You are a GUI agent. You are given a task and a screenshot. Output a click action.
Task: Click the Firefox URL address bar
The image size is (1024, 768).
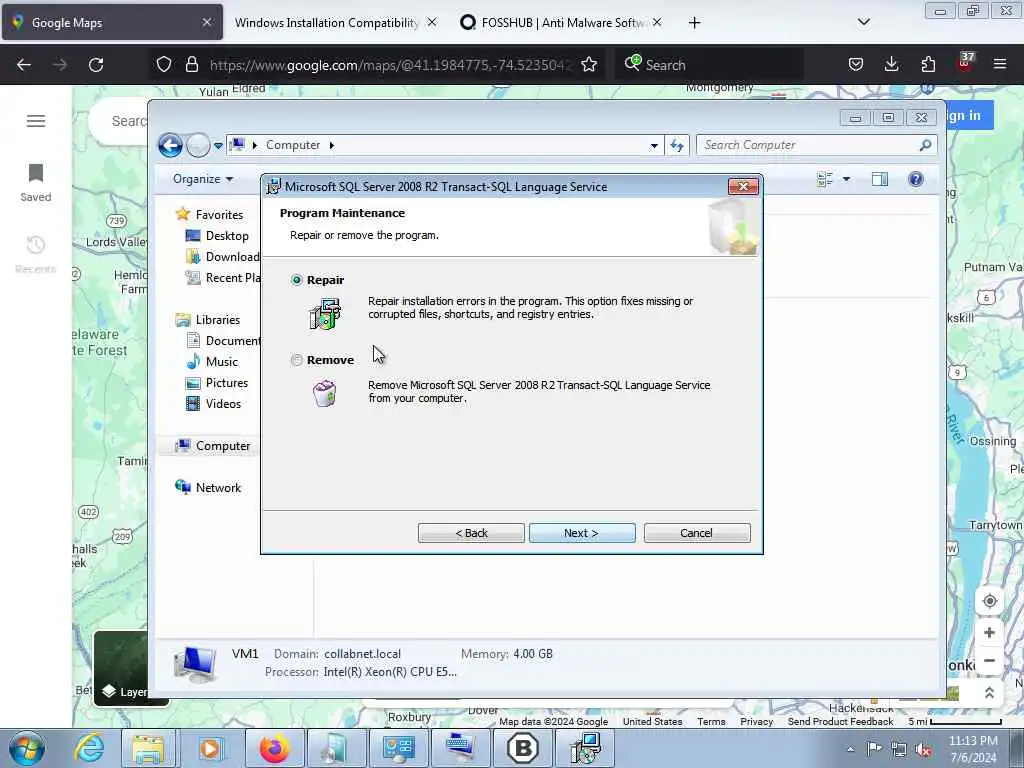pos(390,65)
